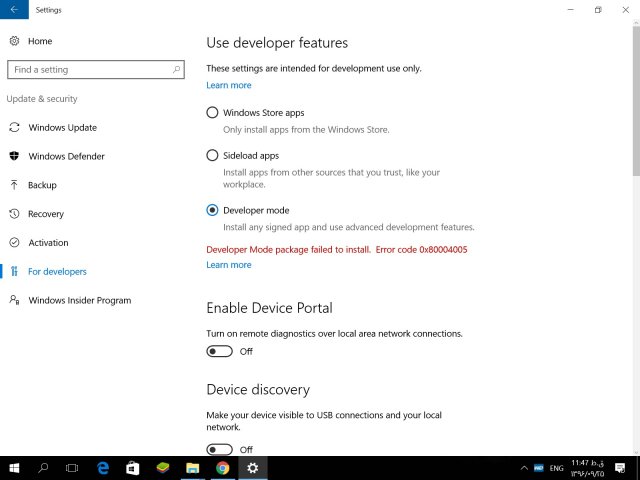Turn on the Device discovery switch
640x480 pixels.
coord(219,449)
